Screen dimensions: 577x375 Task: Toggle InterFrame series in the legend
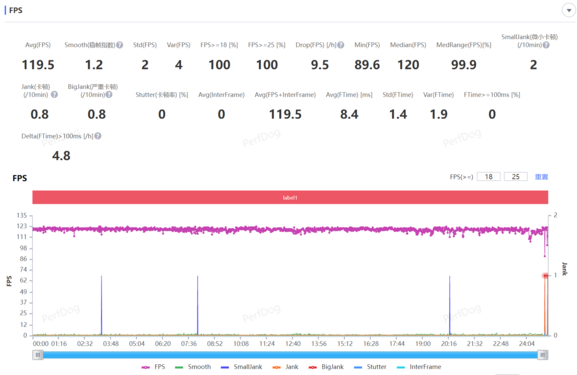click(419, 367)
